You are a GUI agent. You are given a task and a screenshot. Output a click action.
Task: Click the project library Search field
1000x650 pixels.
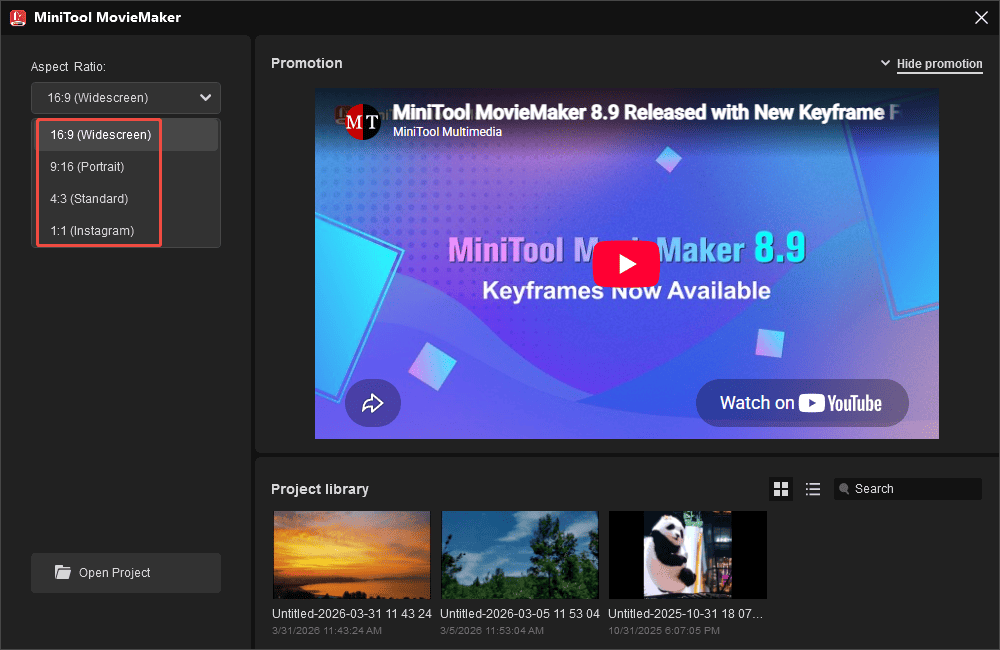[908, 489]
